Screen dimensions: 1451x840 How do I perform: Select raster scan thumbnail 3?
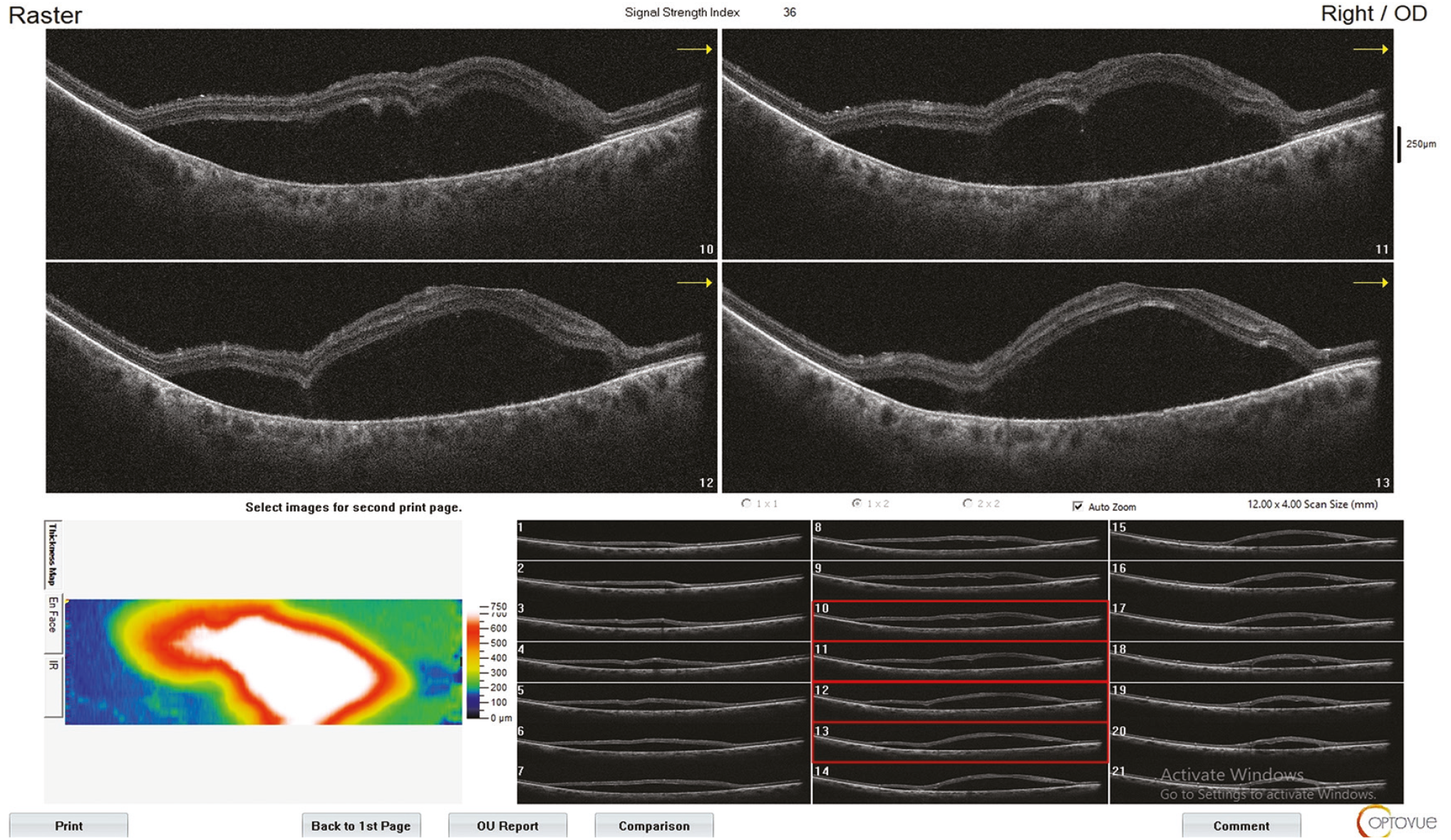(x=663, y=621)
